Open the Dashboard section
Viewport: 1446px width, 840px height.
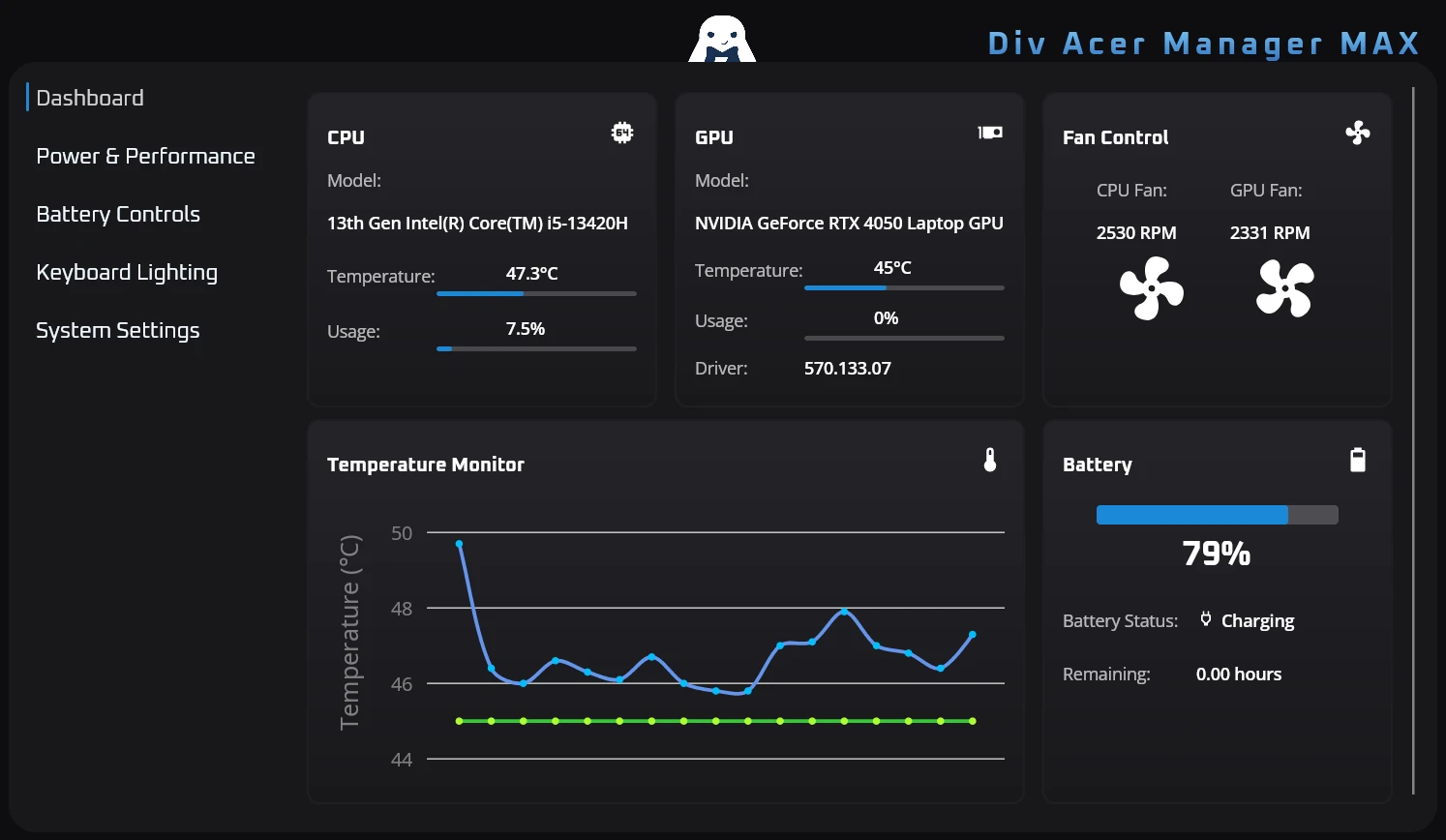pyautogui.click(x=90, y=98)
